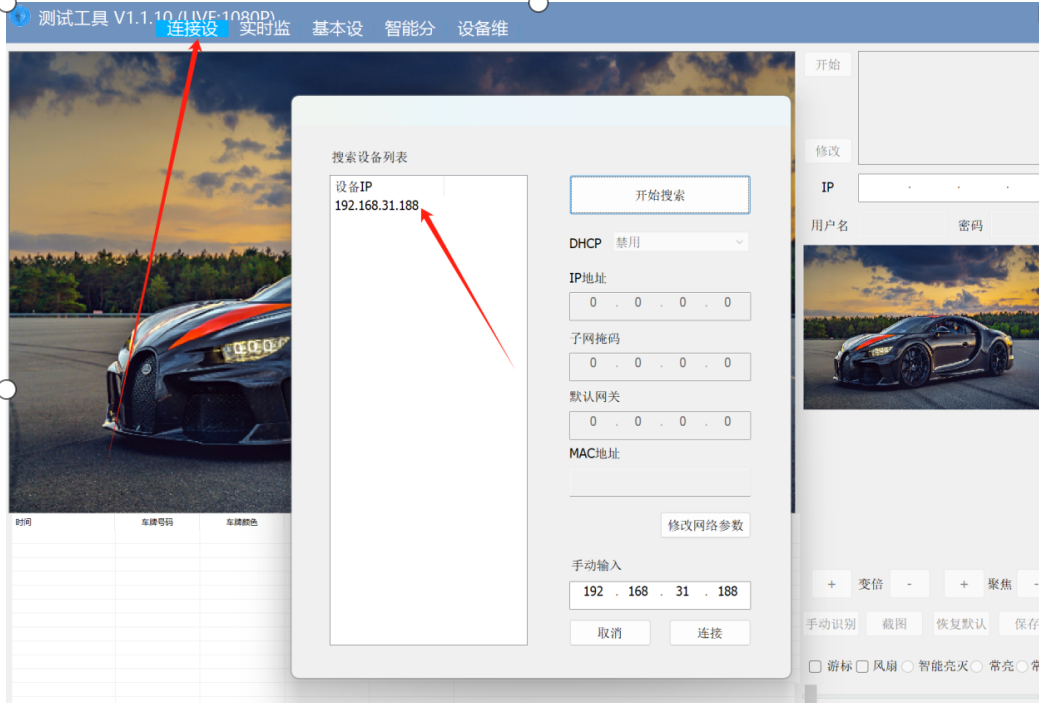
Task: Enable the 游标 checkbox
Action: [815, 667]
